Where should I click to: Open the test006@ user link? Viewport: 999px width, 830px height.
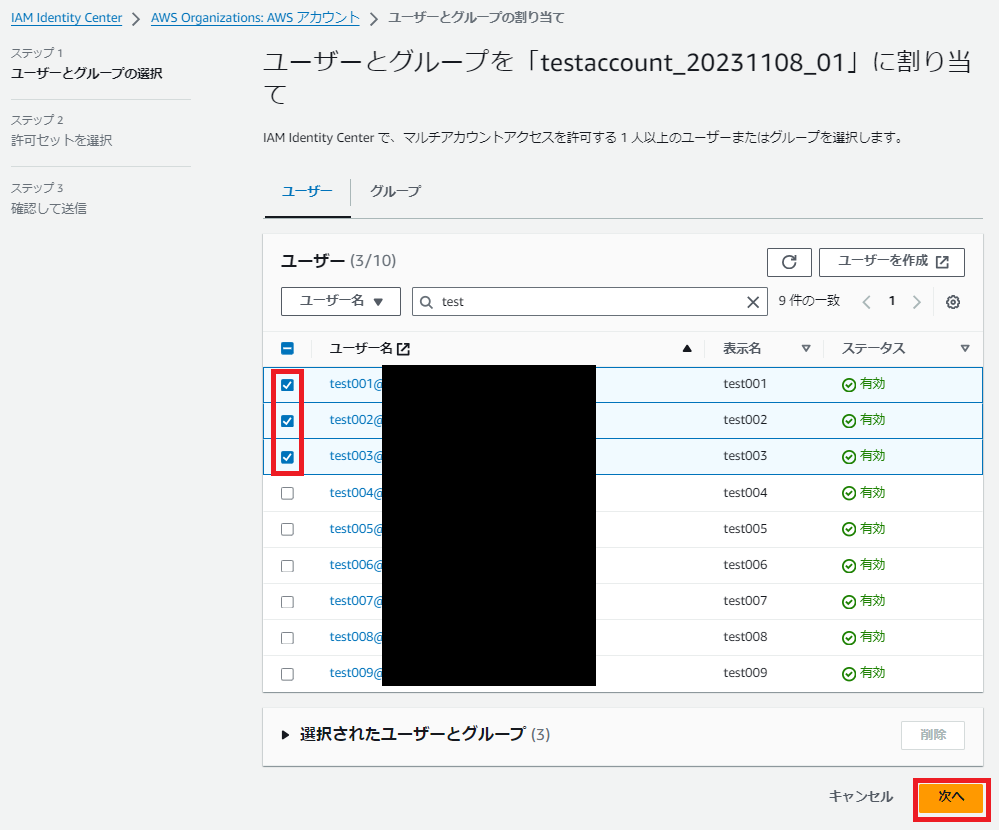356,565
